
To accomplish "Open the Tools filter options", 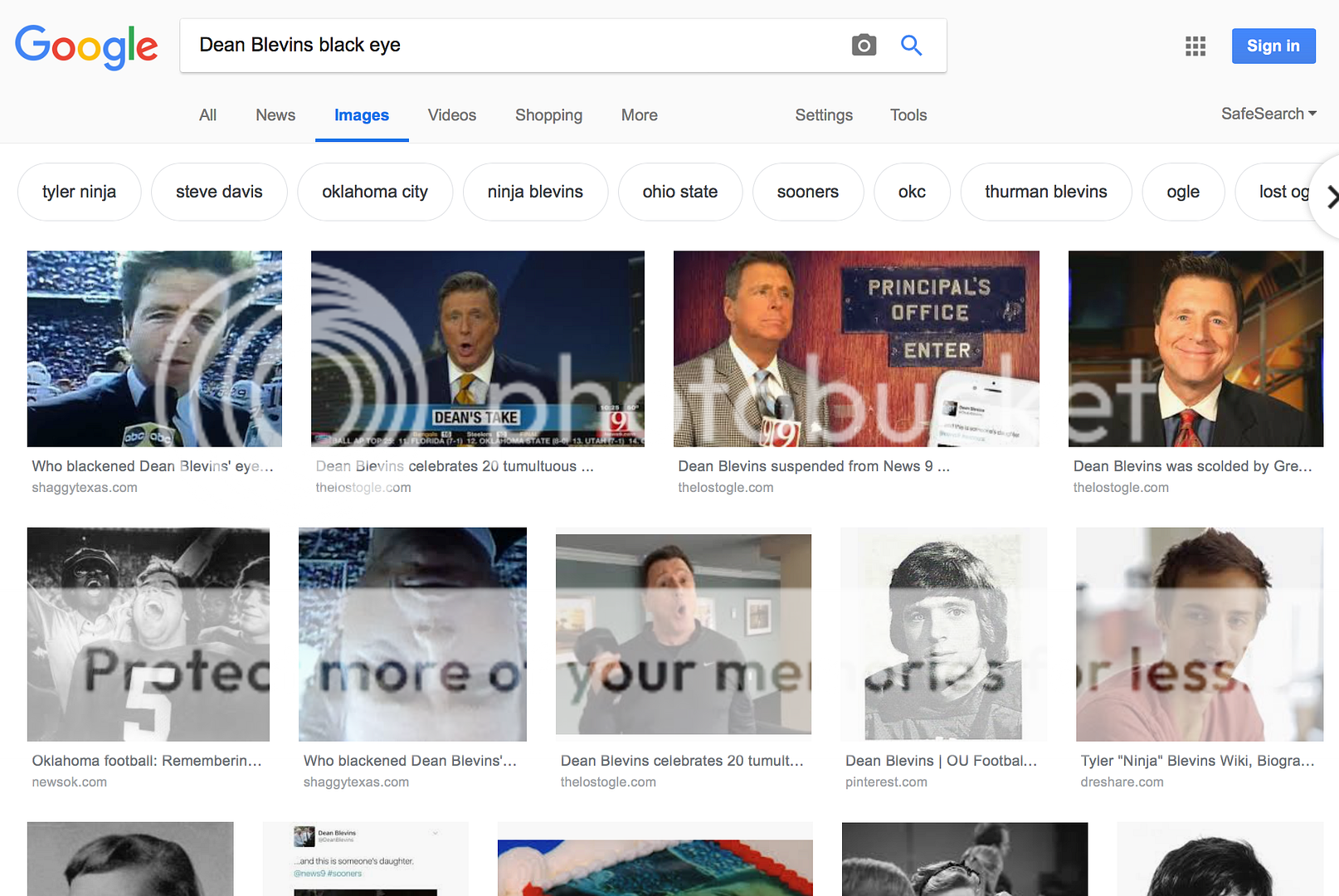I will [x=908, y=115].
